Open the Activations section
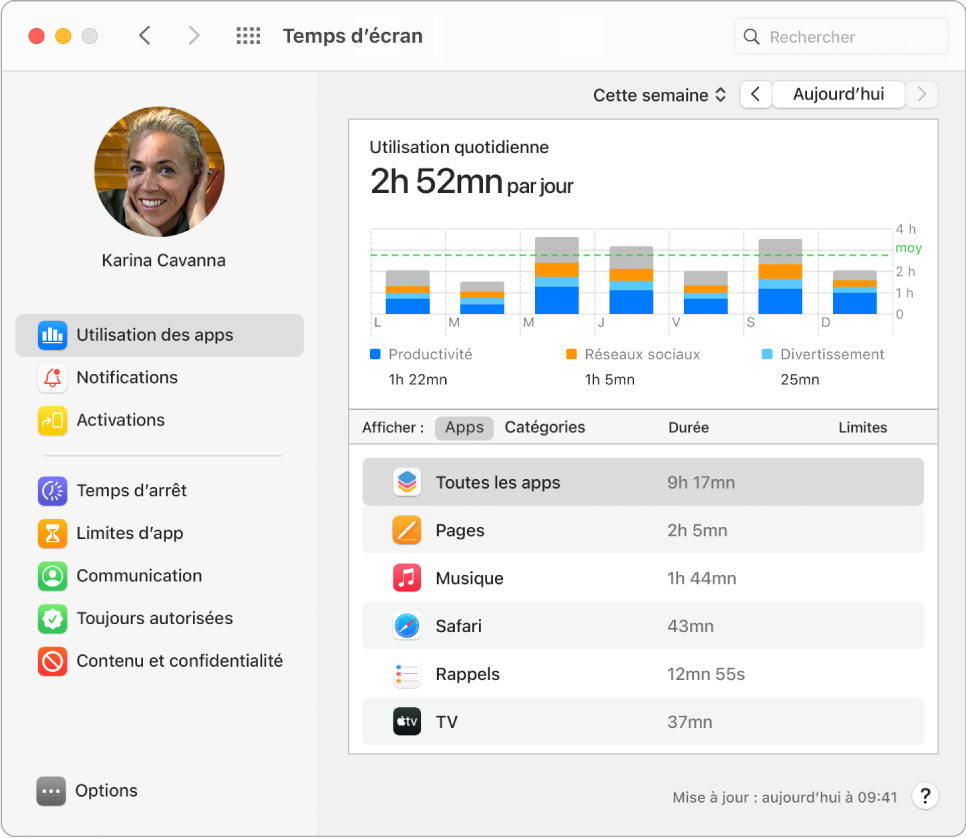Screen dimensions: 966x838 [x=122, y=420]
